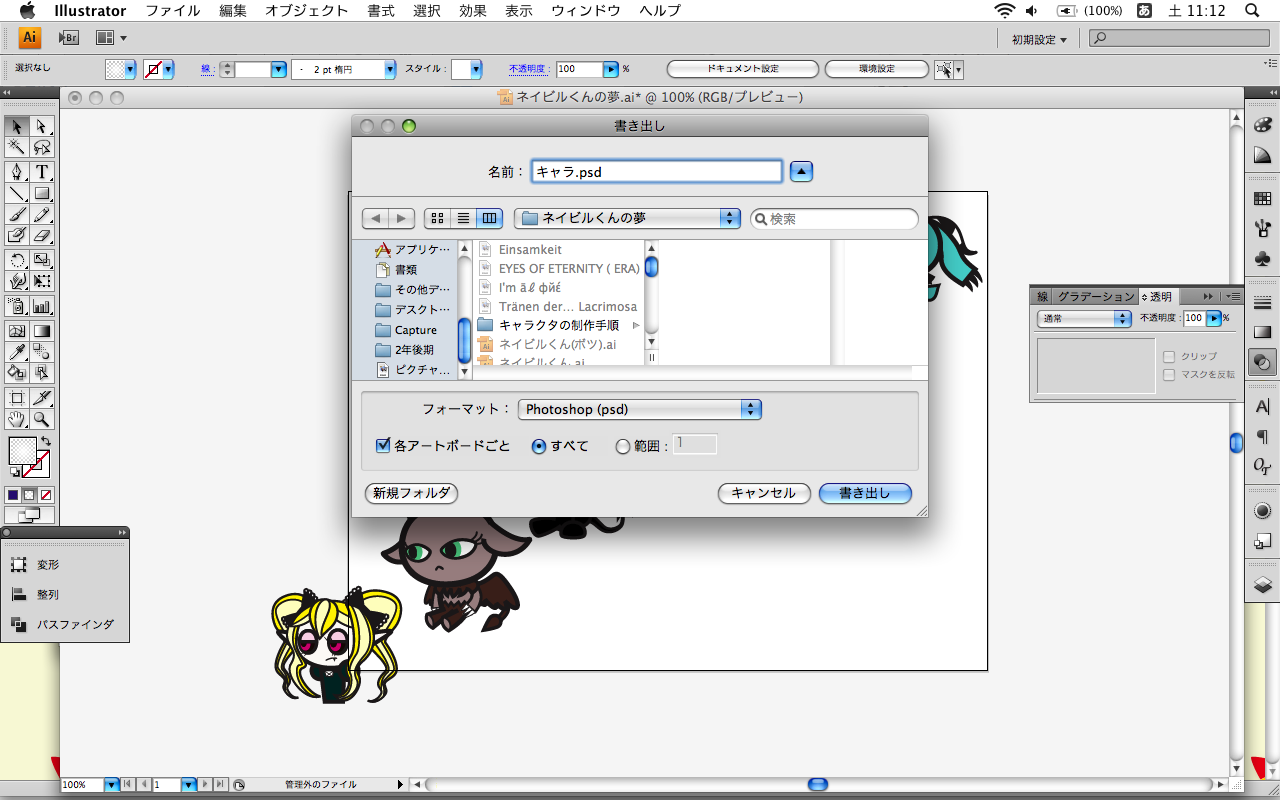
Task: Open the arrange documents dropdown
Action: point(111,38)
